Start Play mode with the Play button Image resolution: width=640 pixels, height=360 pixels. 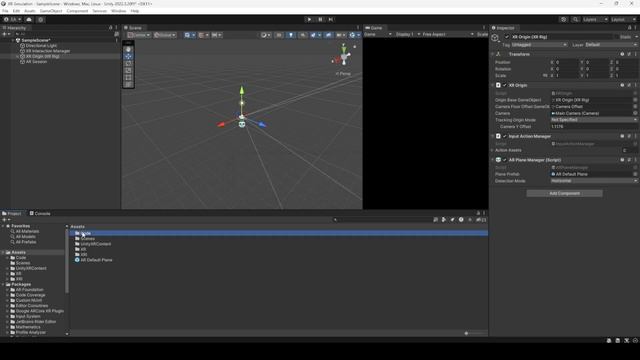point(309,19)
